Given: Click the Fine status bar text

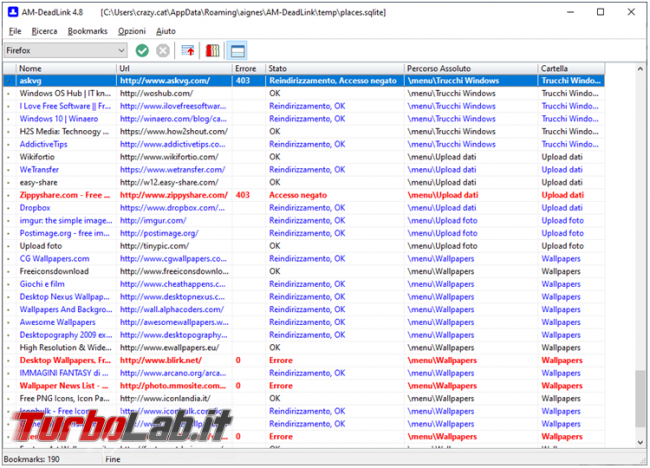Looking at the screenshot, I should tap(113, 459).
